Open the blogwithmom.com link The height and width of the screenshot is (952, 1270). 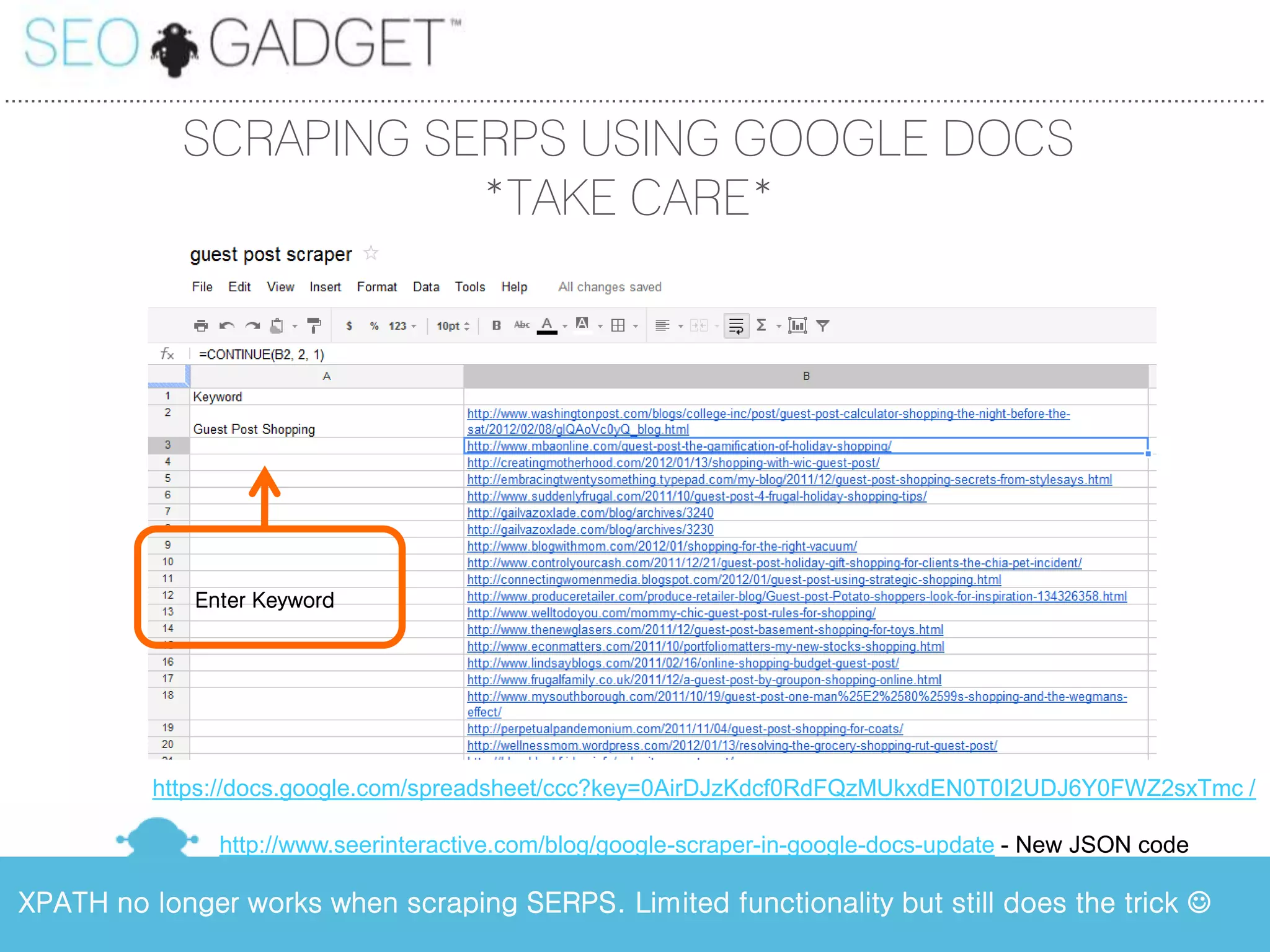pos(662,547)
